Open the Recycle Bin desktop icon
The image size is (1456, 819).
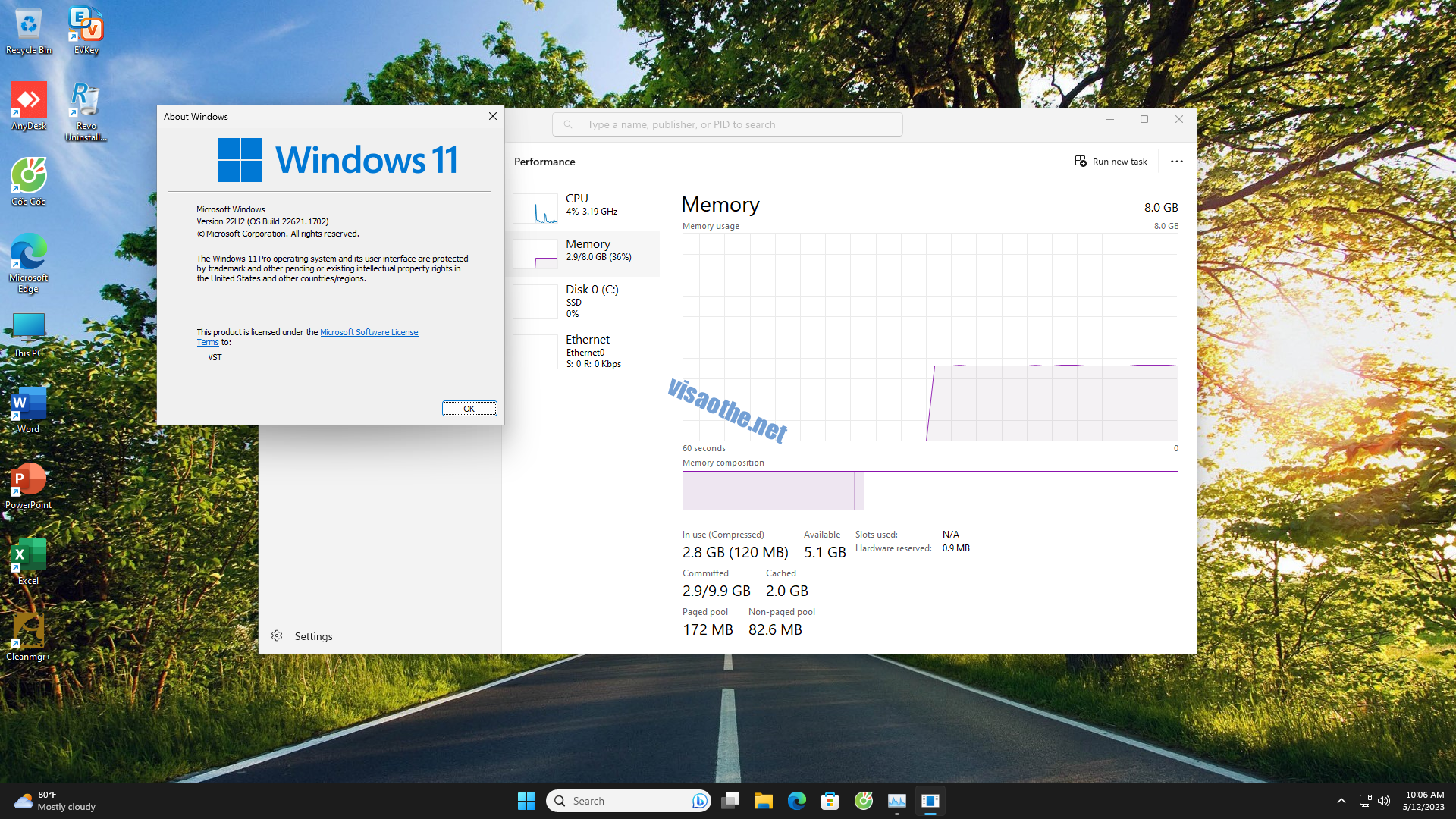pos(29,31)
